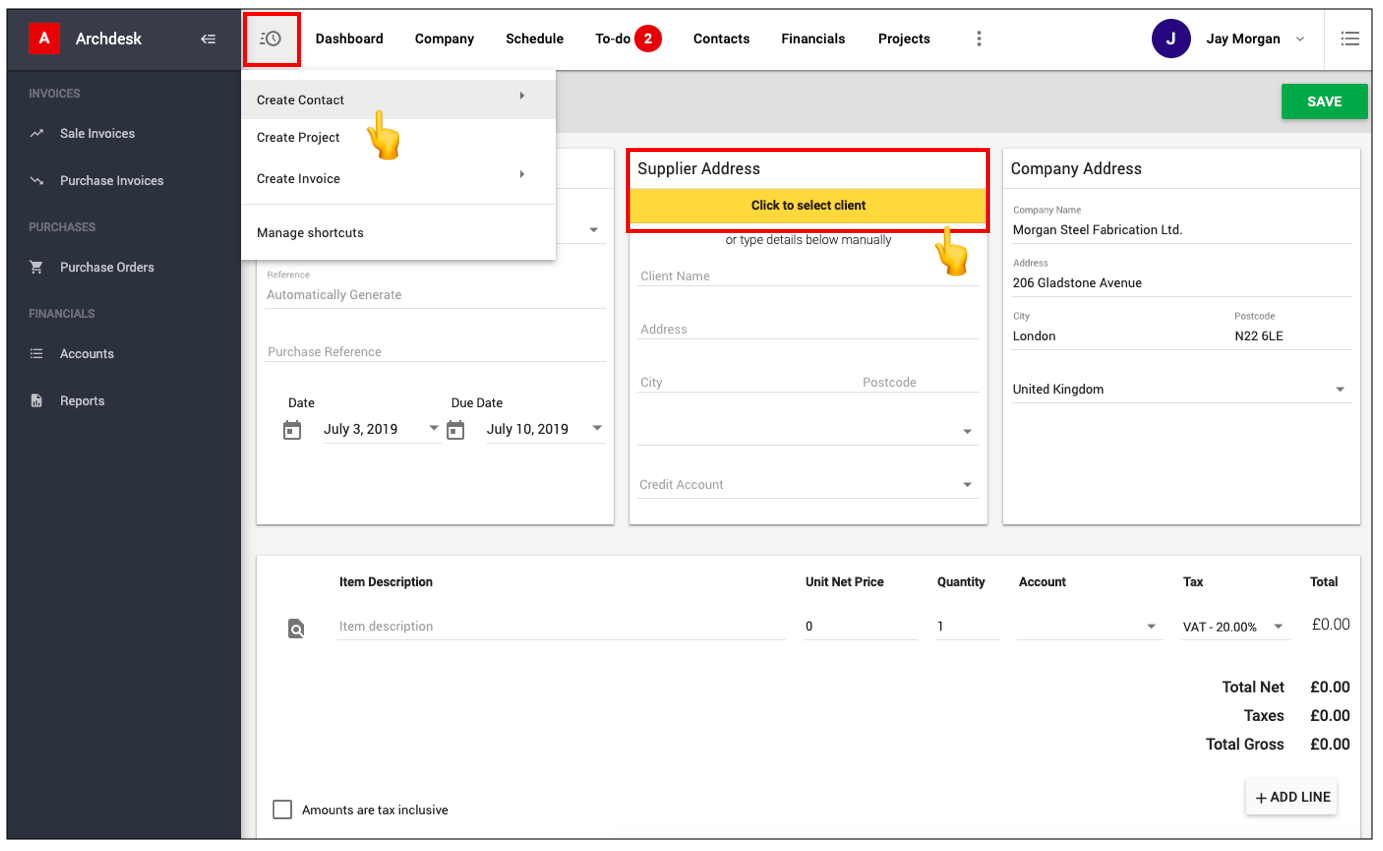Click the Jay Morgan name text

pos(1244,39)
